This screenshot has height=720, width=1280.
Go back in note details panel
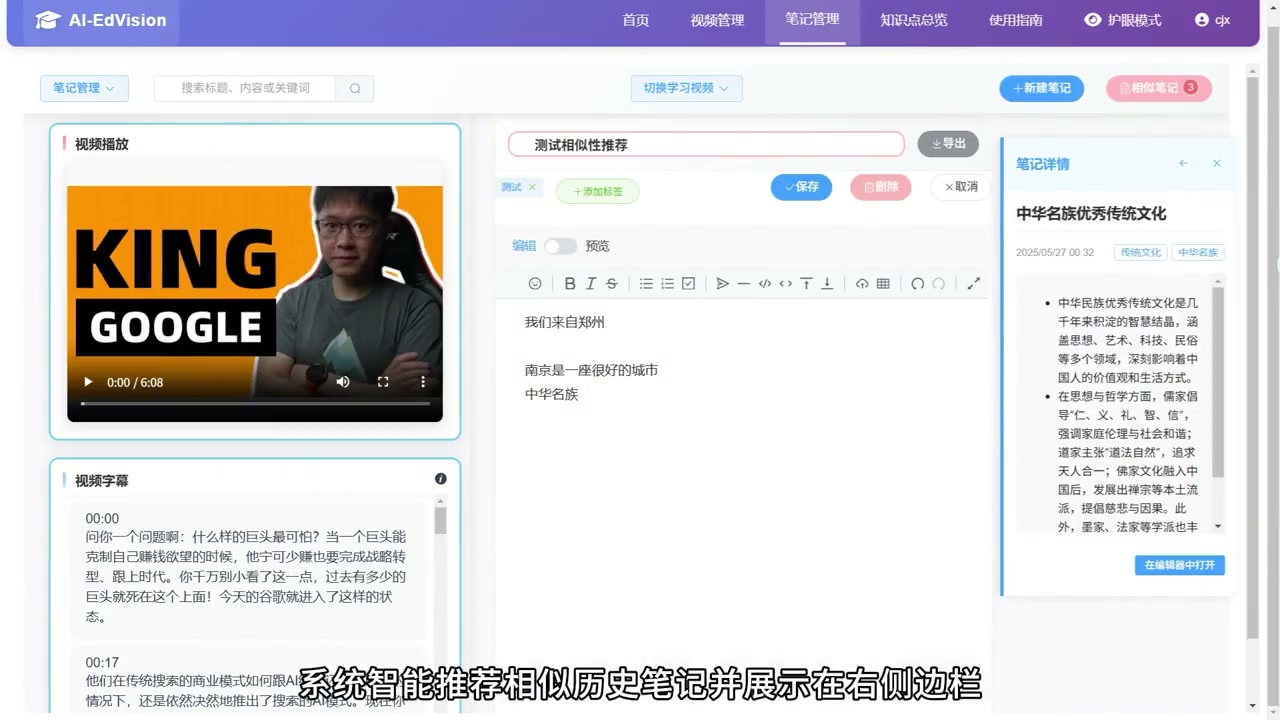point(1184,163)
